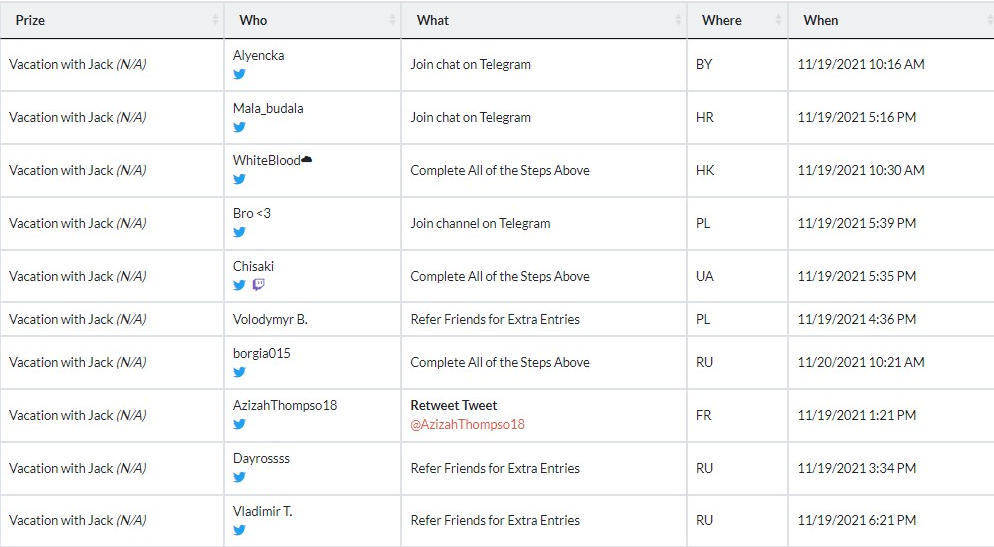
Task: Click the When column header
Action: point(820,20)
